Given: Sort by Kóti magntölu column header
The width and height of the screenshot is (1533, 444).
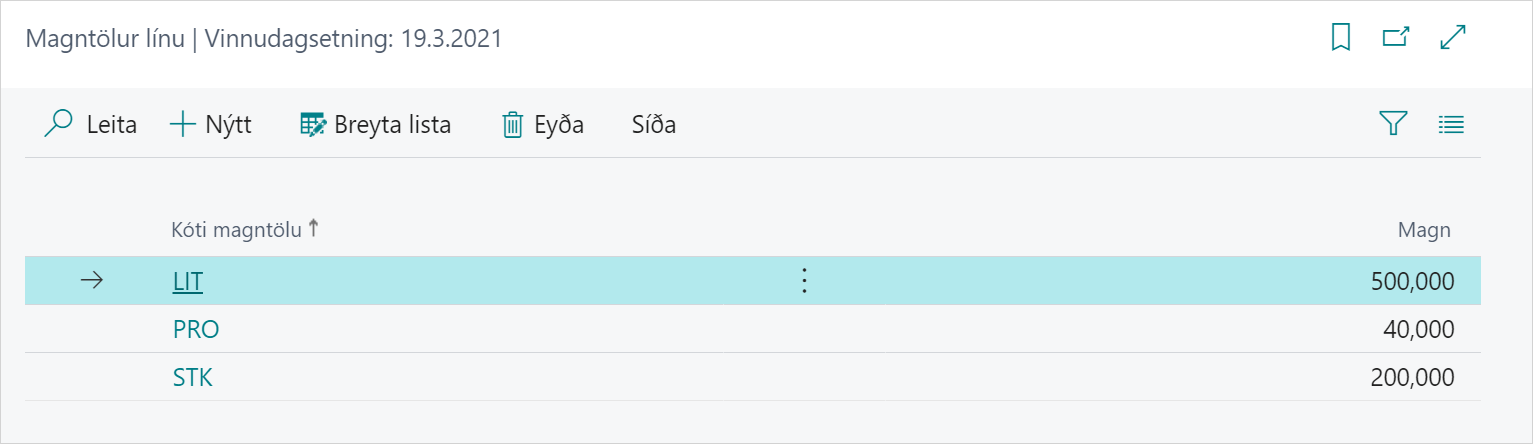Looking at the screenshot, I should [x=237, y=230].
